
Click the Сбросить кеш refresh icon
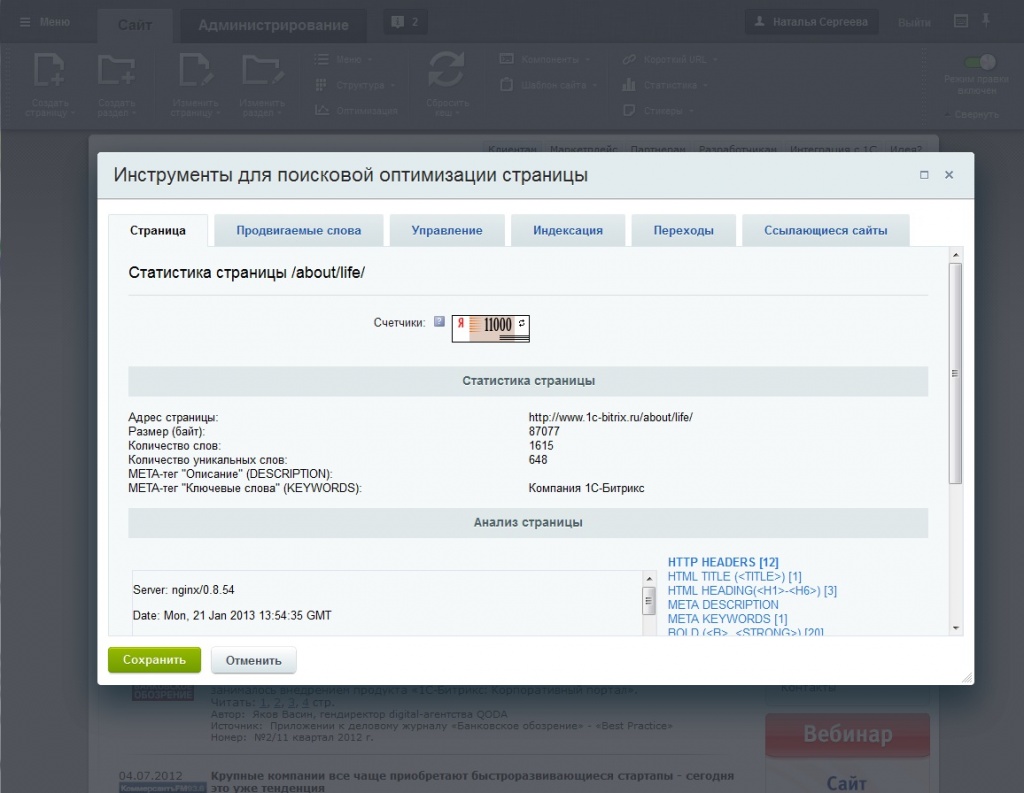(x=446, y=69)
